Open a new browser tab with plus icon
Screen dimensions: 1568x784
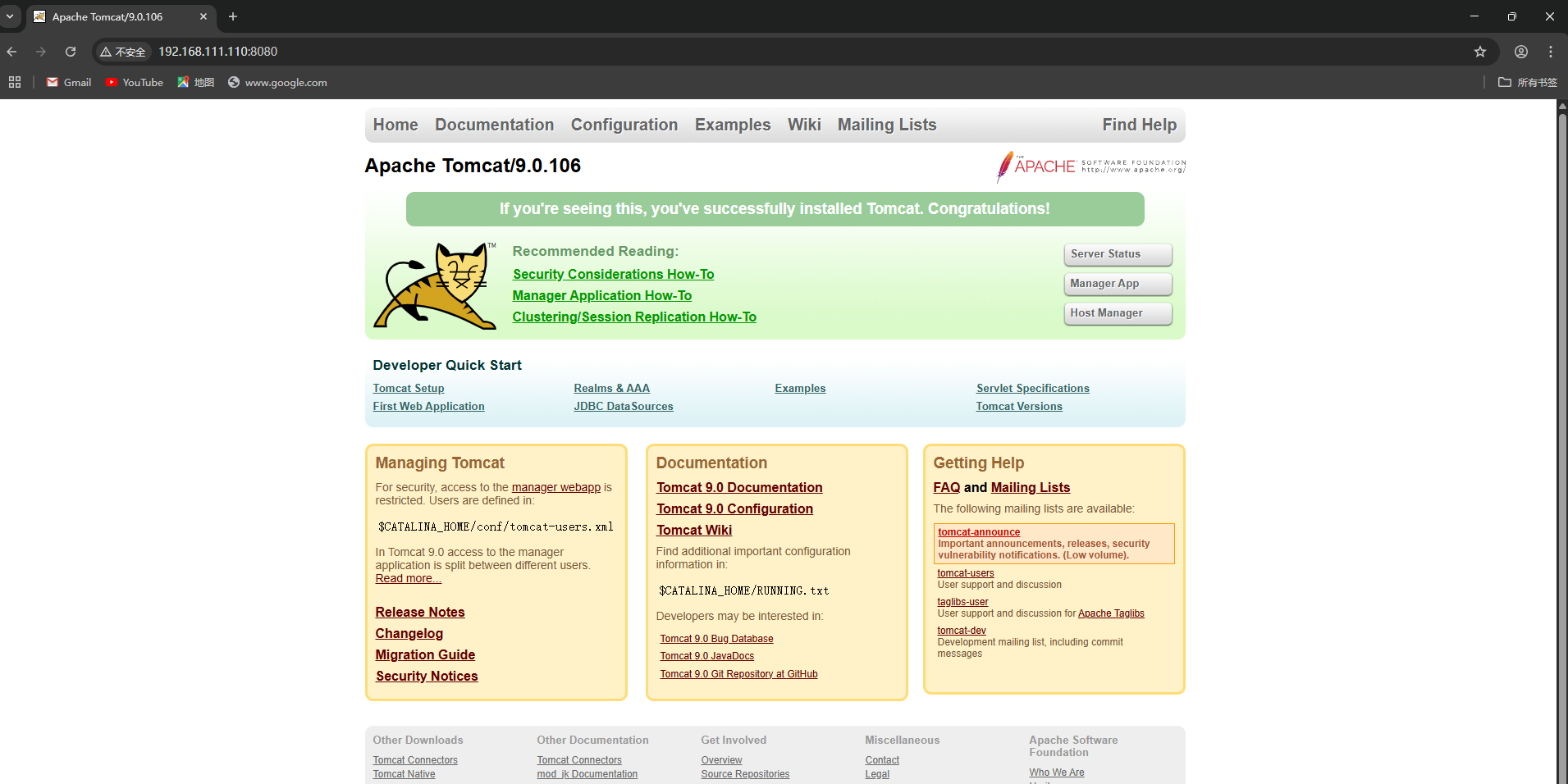pos(233,16)
